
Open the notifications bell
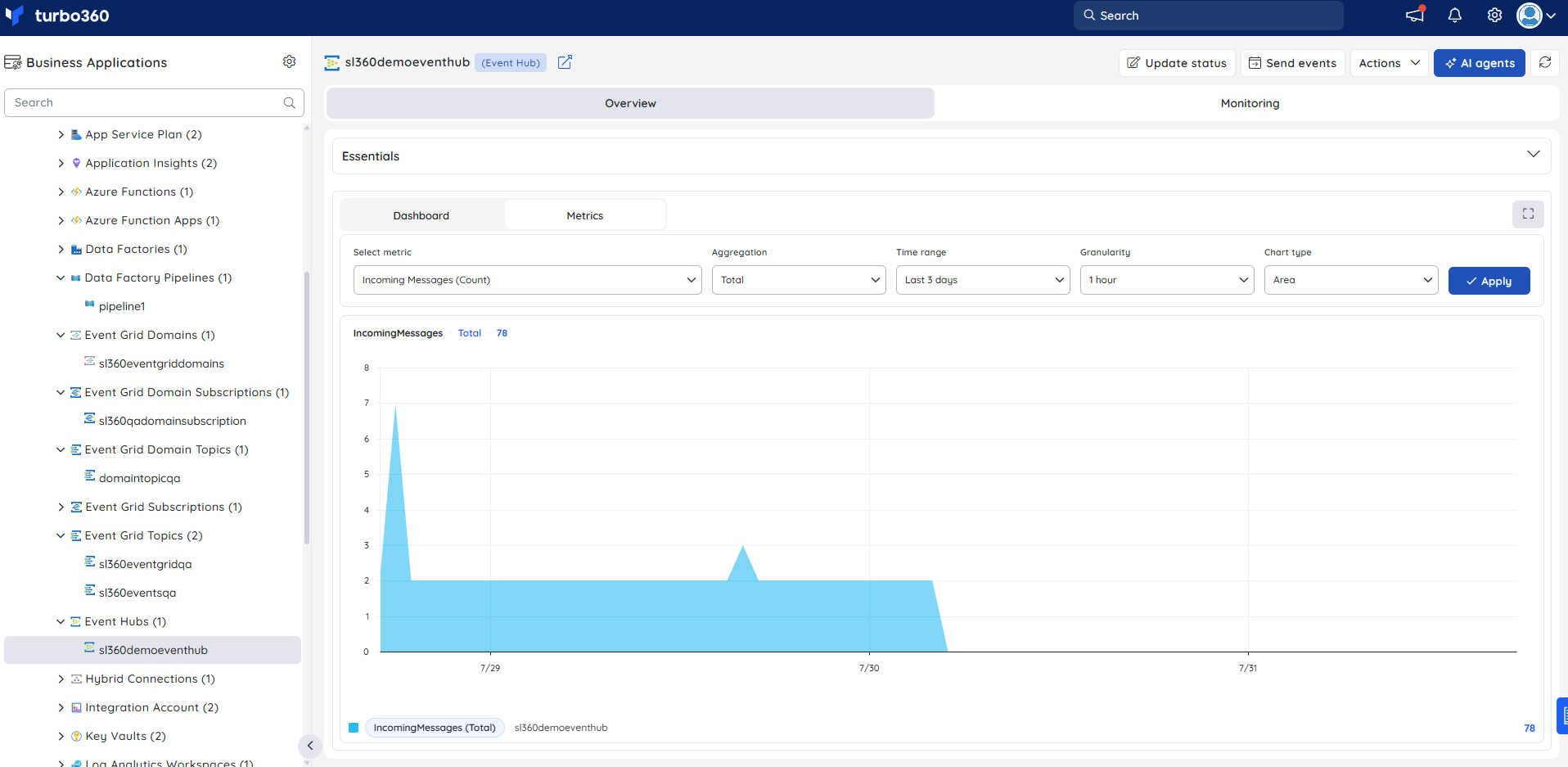1455,16
